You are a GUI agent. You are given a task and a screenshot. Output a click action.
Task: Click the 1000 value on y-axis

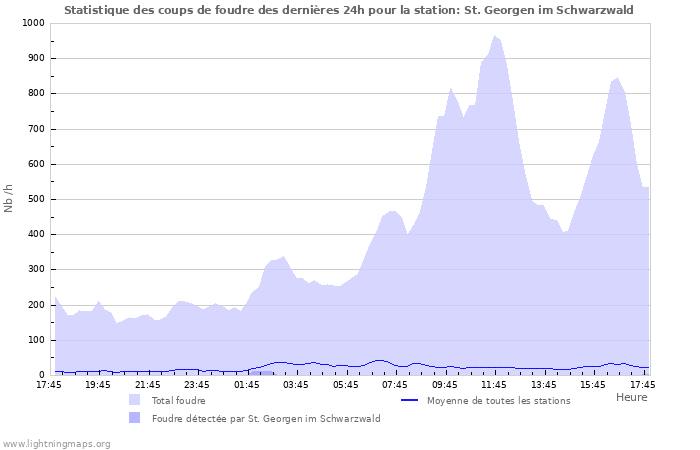(32, 23)
